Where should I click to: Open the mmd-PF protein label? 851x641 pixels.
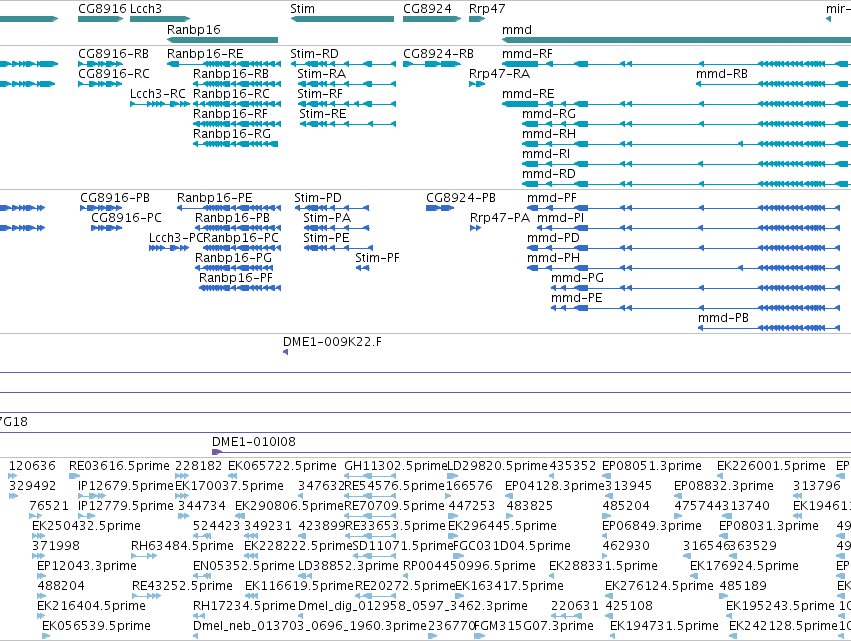551,198
